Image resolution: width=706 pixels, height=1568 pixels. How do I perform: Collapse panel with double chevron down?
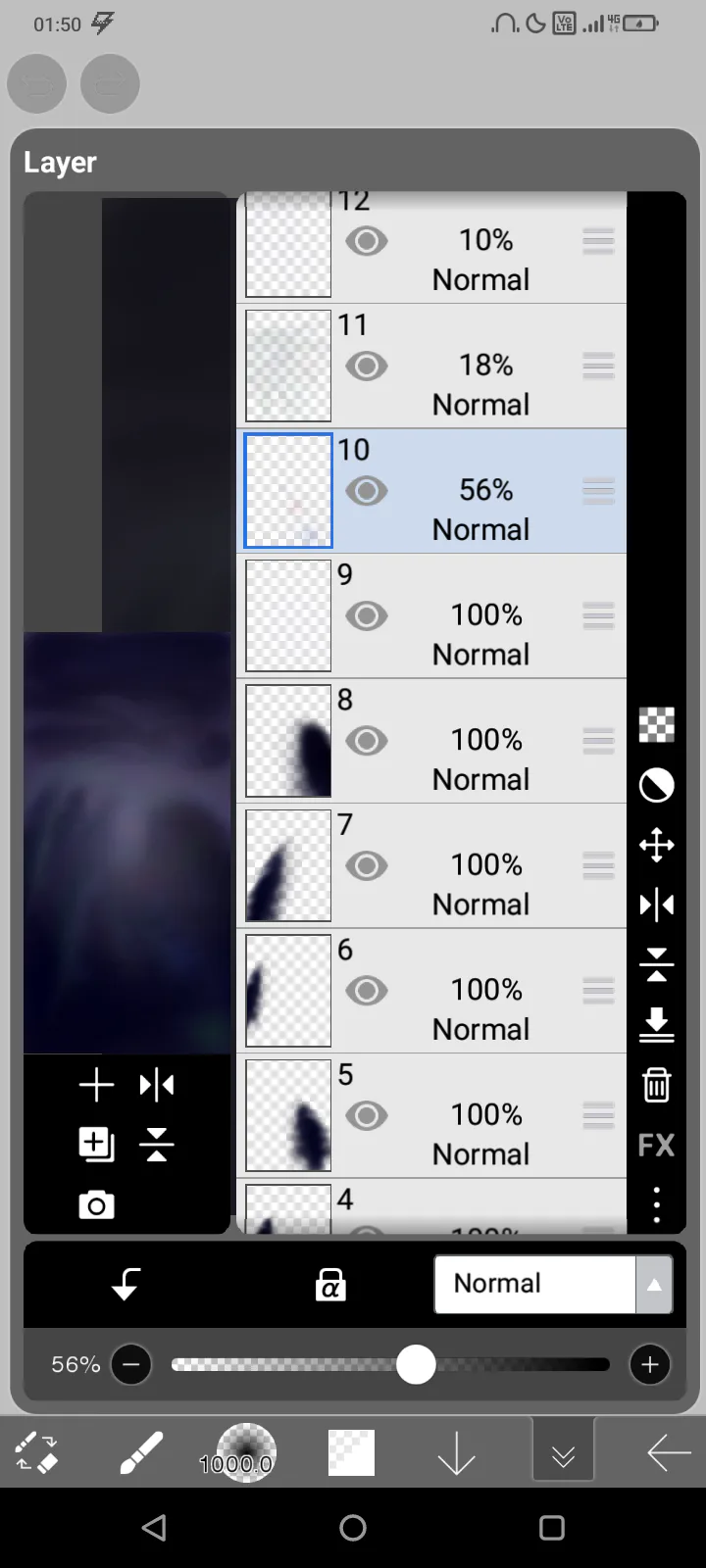563,1451
